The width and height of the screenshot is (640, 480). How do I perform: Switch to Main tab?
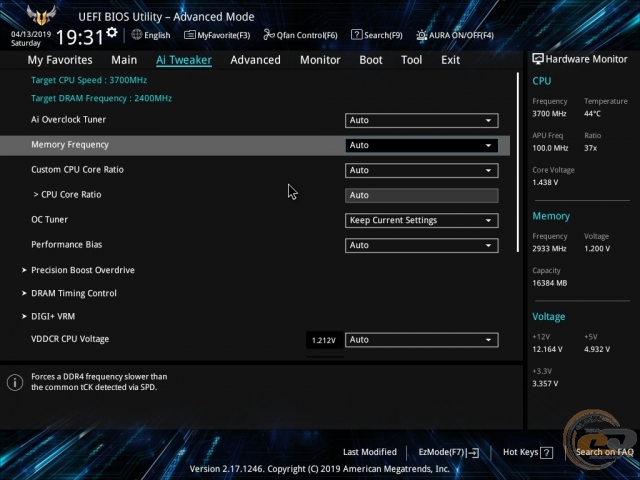[124, 60]
